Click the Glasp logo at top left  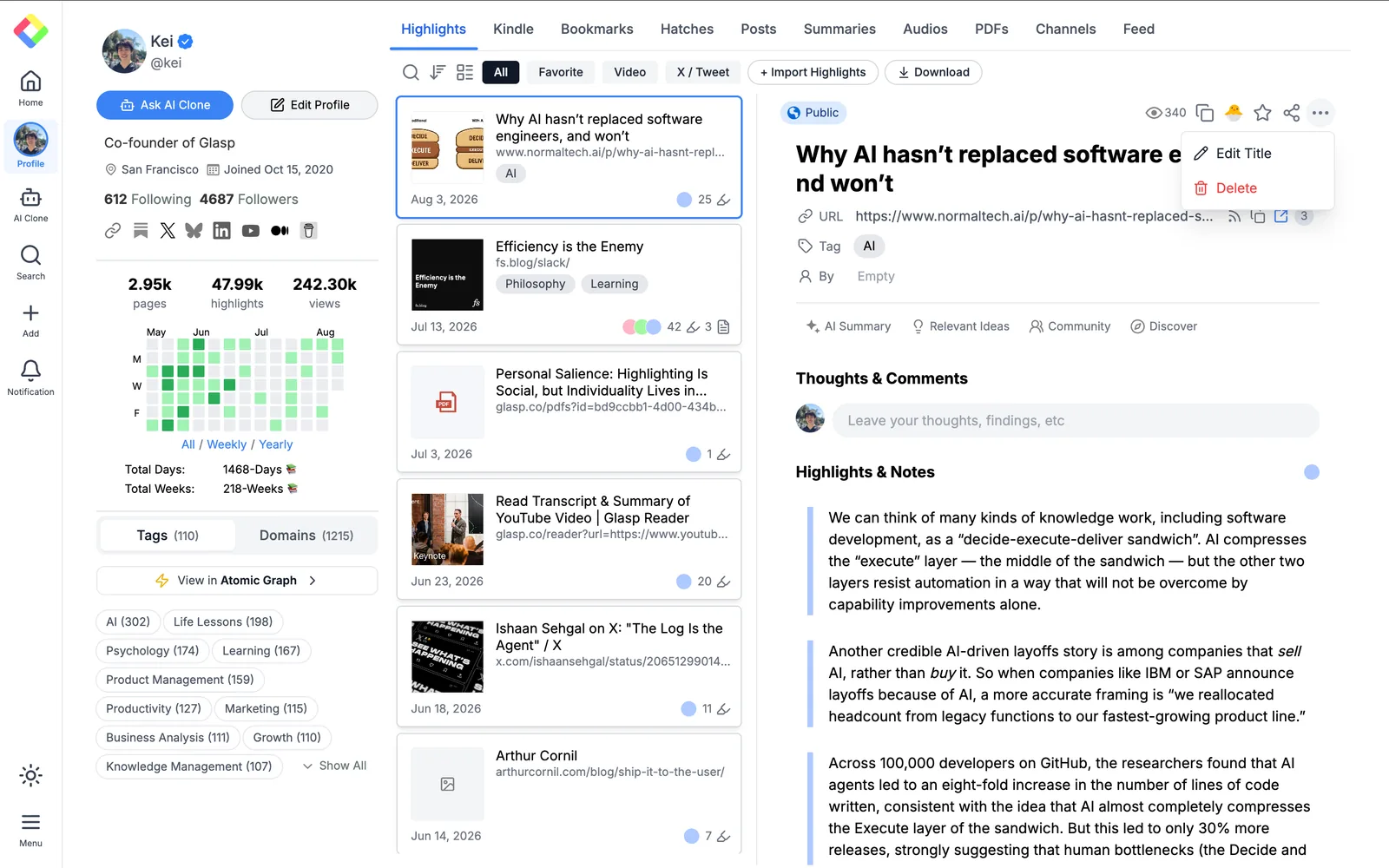point(30,30)
